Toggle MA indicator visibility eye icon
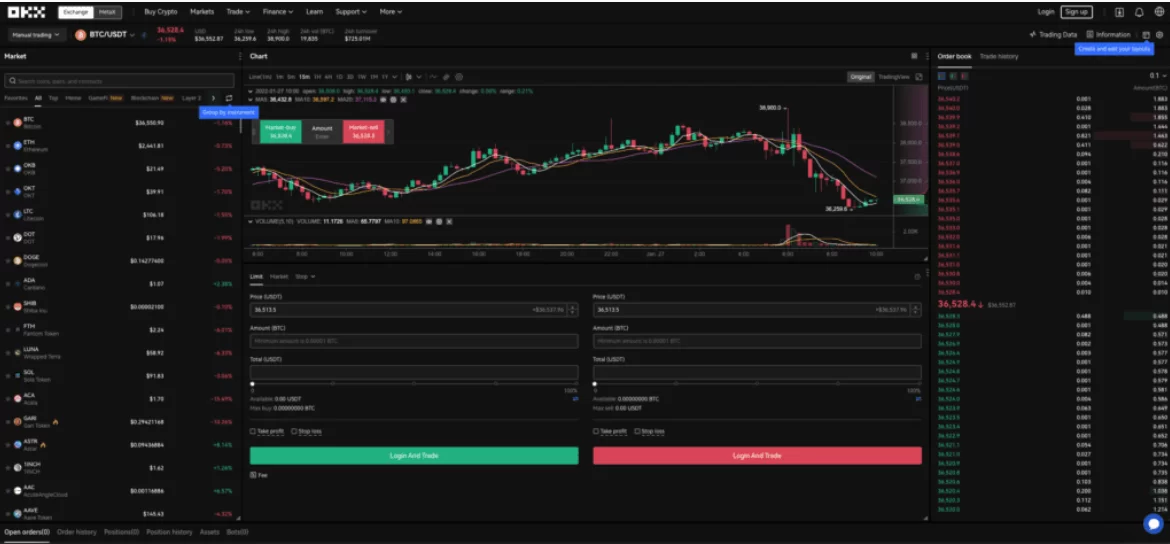 tap(384, 99)
